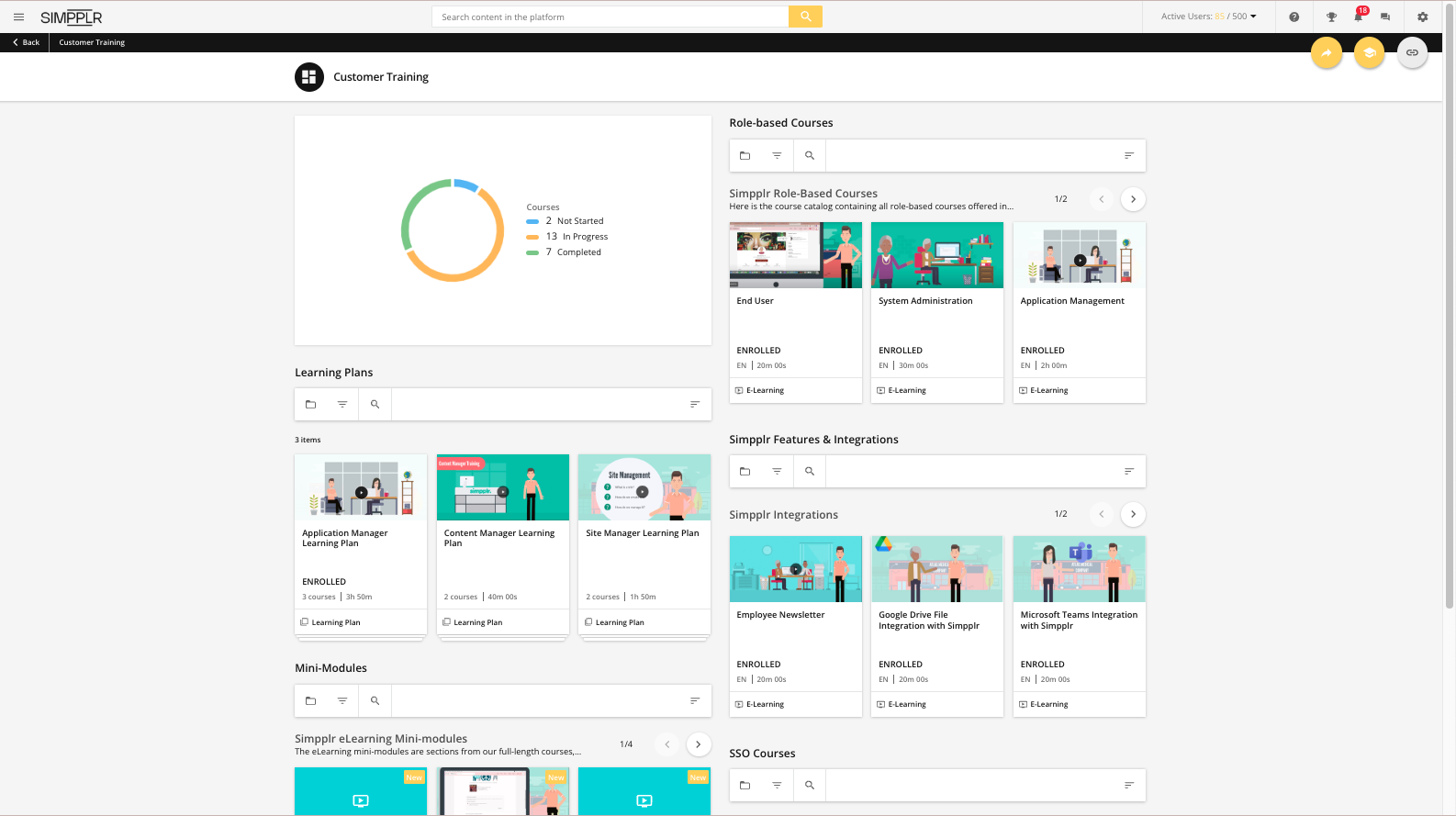Focus the Search content in the platform field
Image resolution: width=1456 pixels, height=816 pixels.
click(610, 17)
